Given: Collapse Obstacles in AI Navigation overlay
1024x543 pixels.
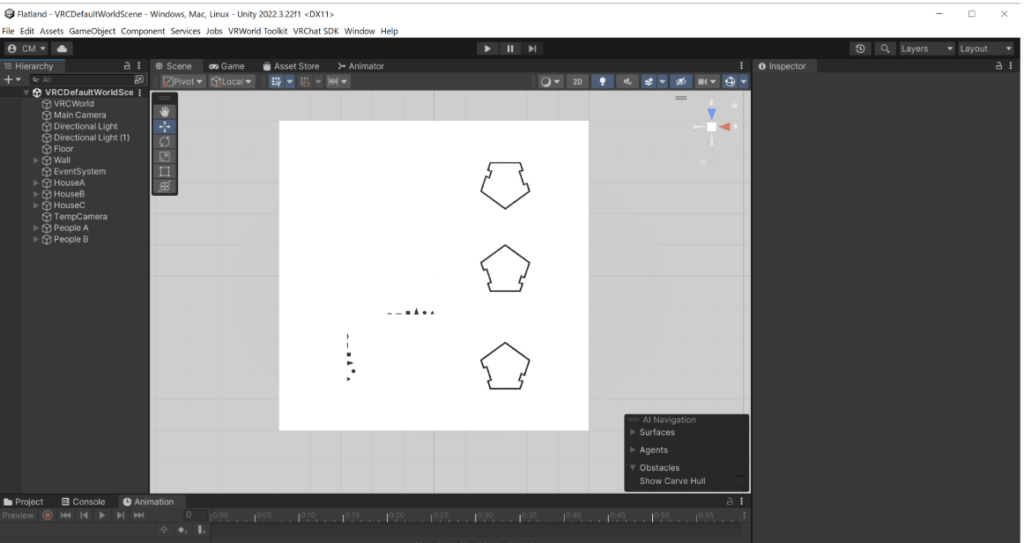Looking at the screenshot, I should pyautogui.click(x=632, y=467).
